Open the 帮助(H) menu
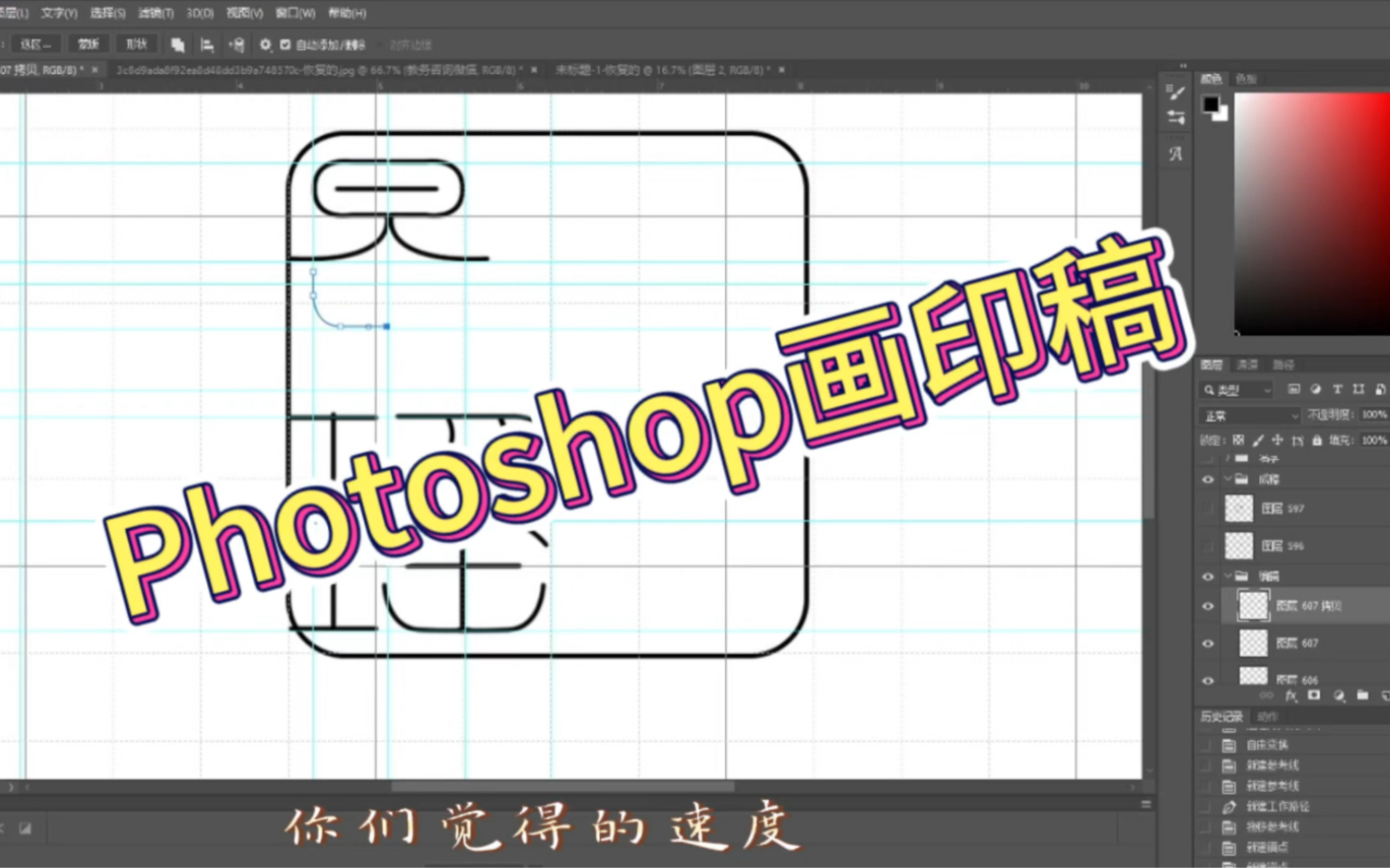This screenshot has width=1390, height=868. coord(347,13)
